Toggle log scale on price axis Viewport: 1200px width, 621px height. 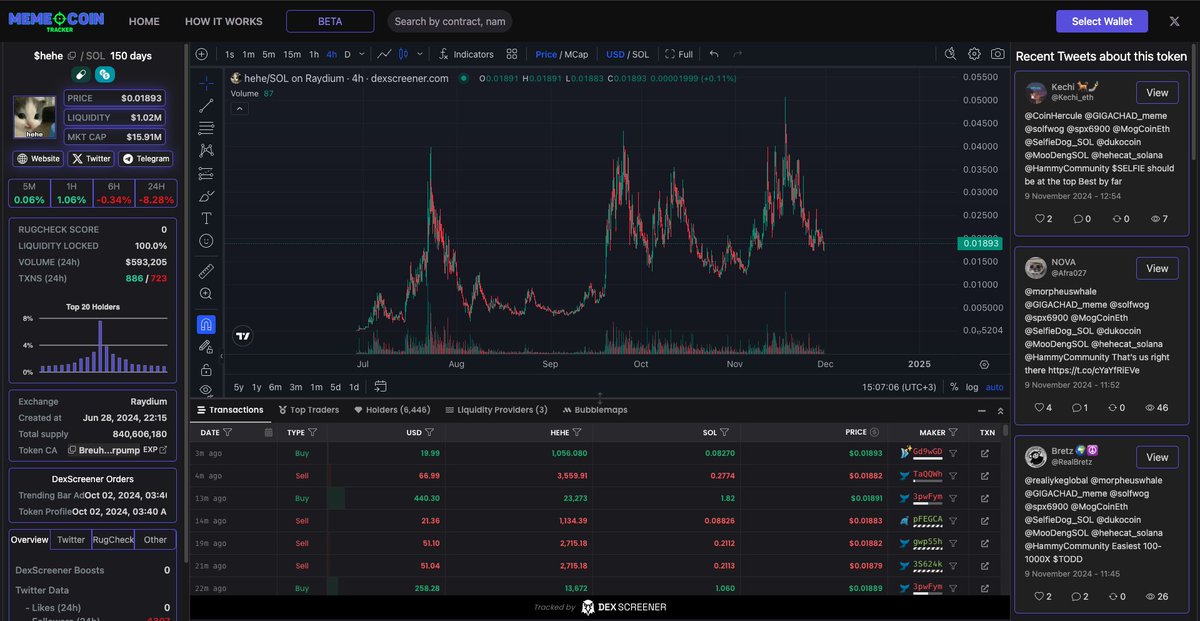[x=972, y=386]
